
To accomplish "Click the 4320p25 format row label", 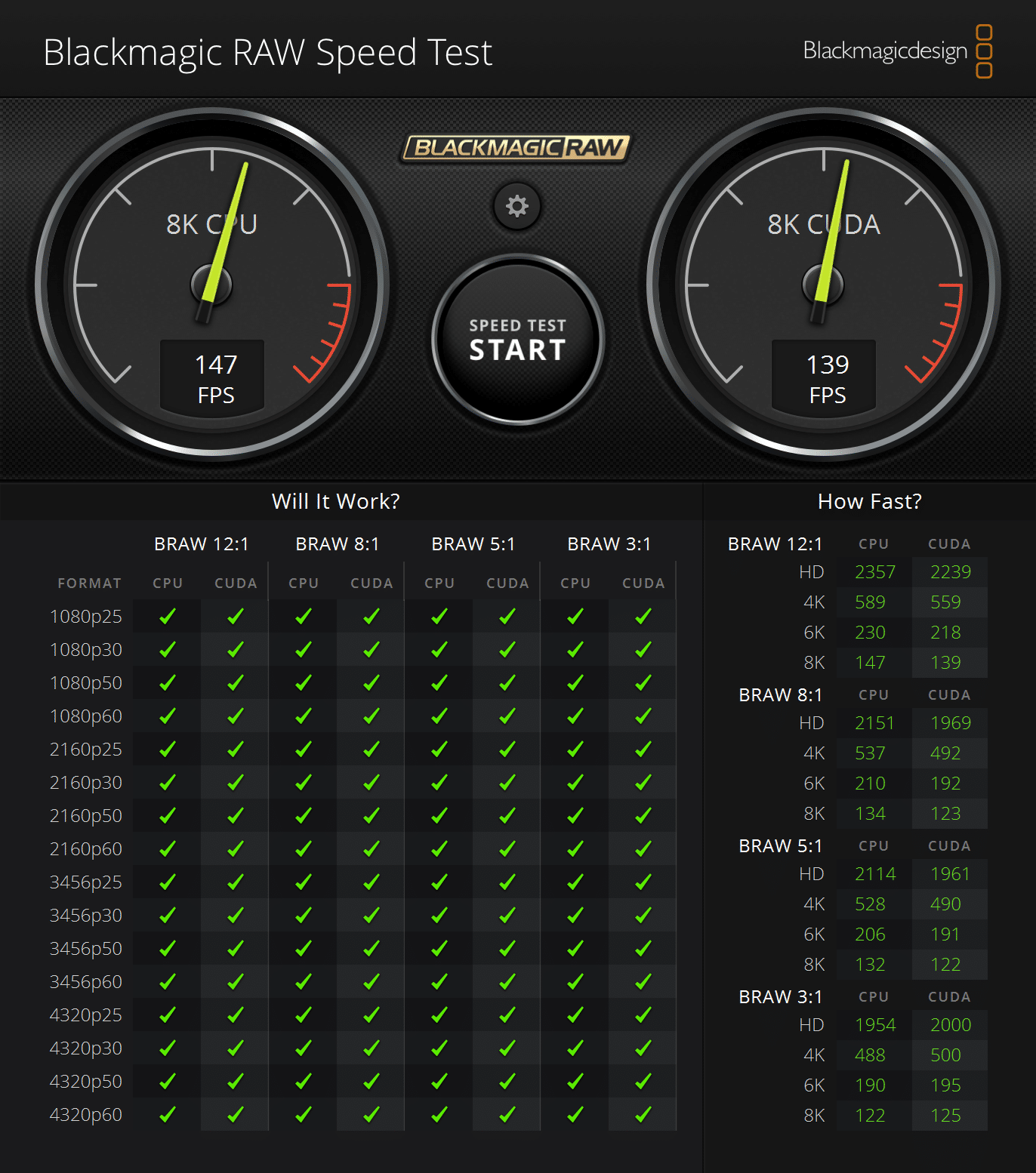I will coord(85,1015).
